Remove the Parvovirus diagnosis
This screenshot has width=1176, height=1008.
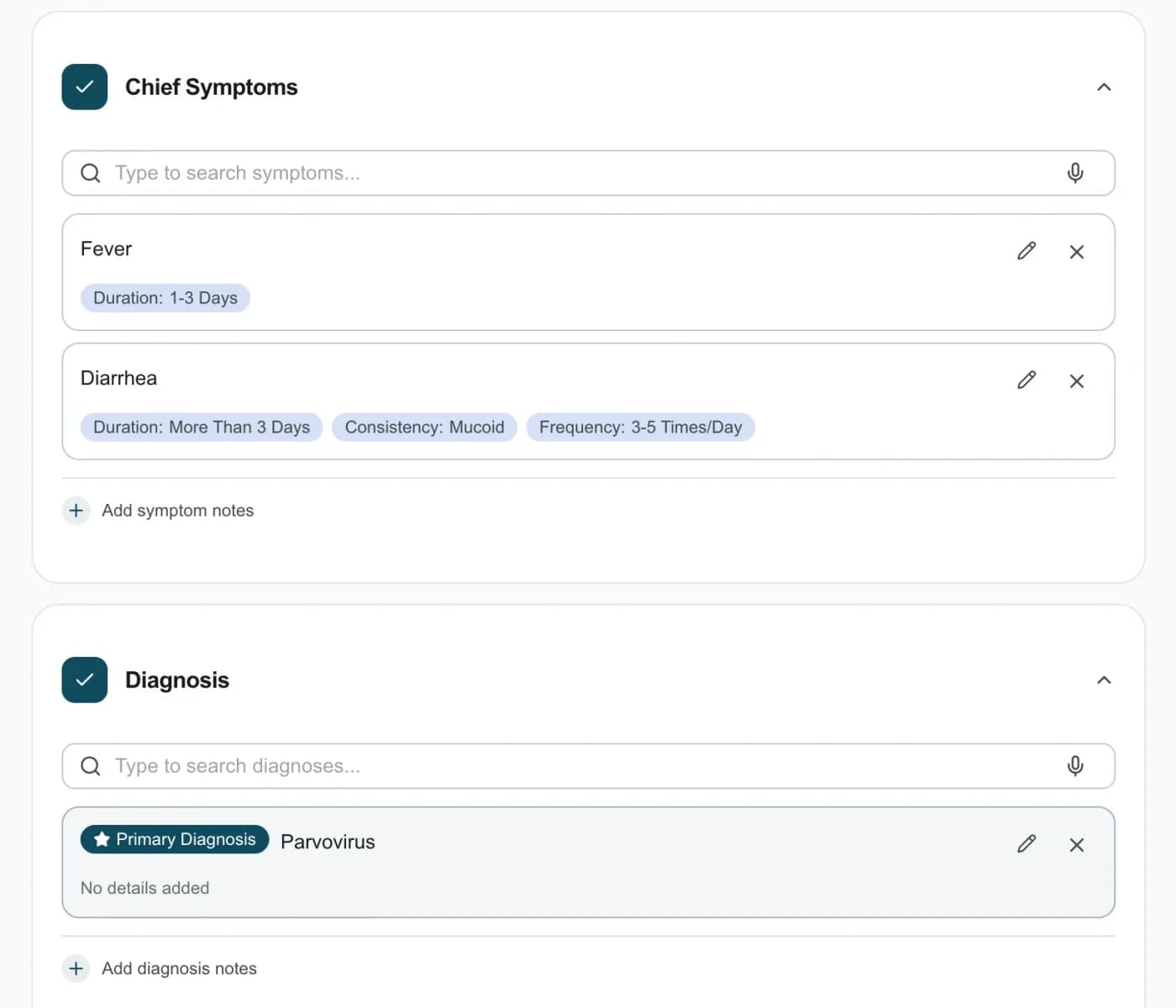pyautogui.click(x=1077, y=845)
